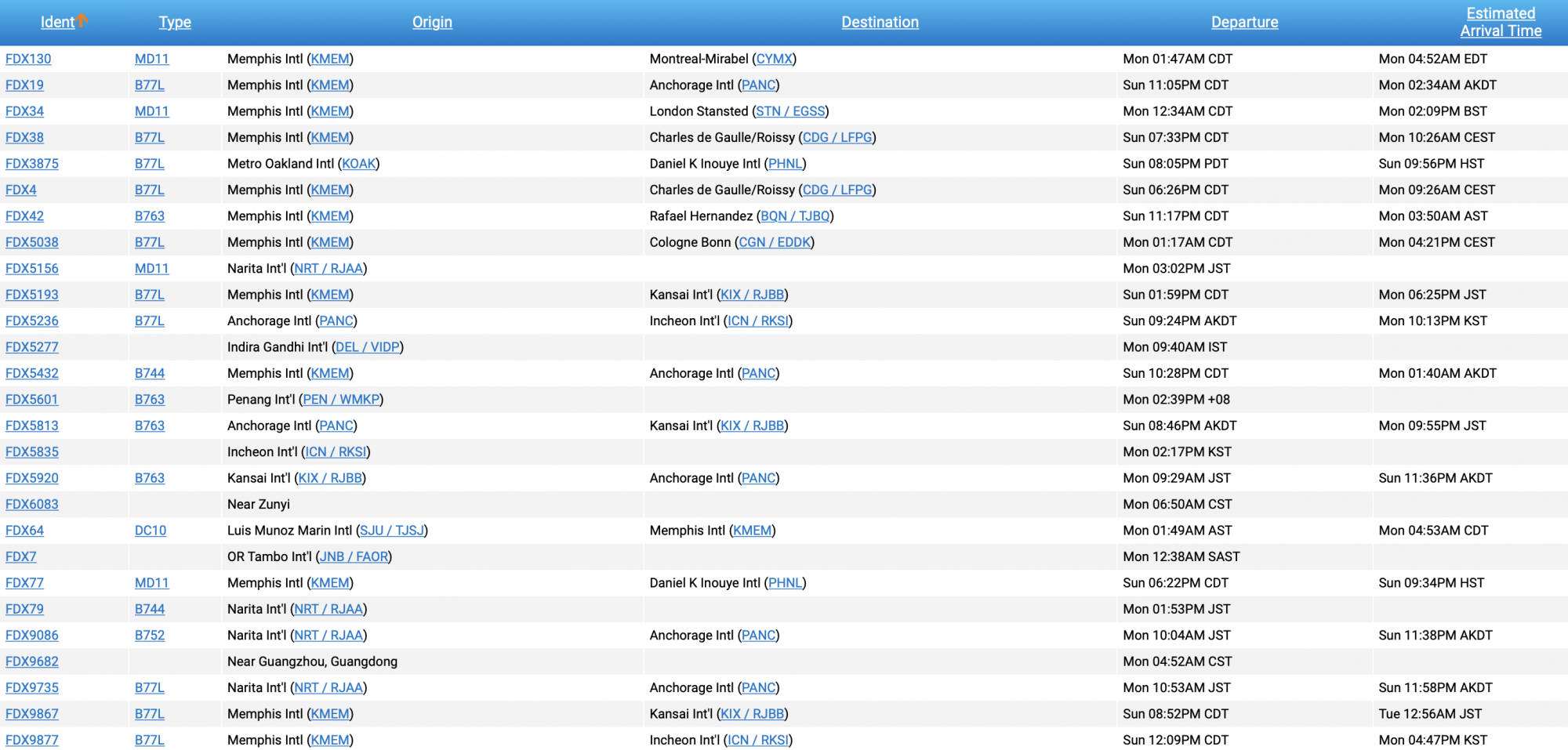Open the DC10 aircraft type link
1568x750 pixels.
point(151,531)
